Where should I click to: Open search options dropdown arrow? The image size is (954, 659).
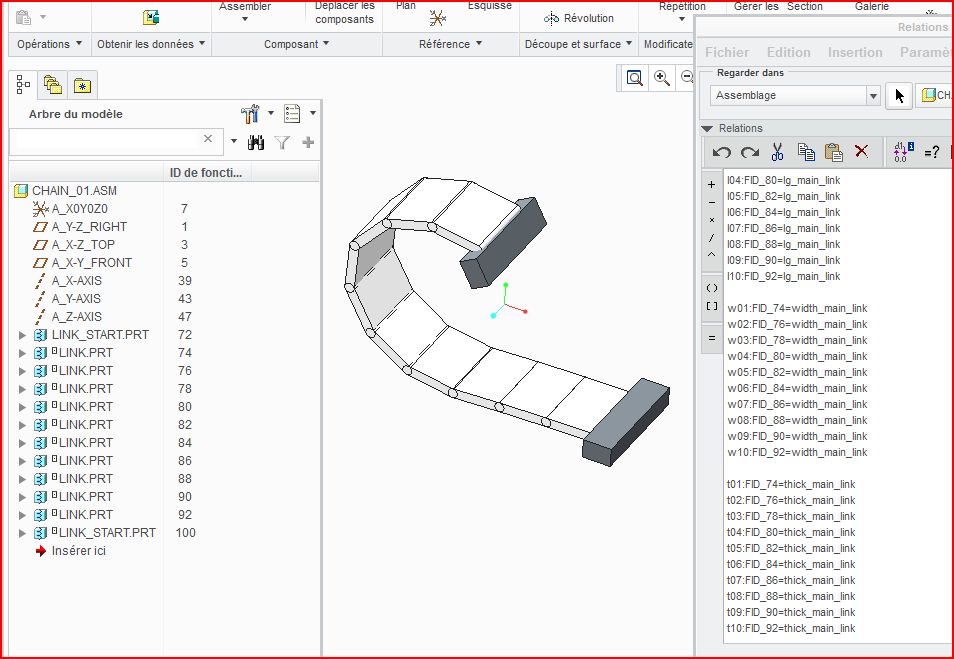[x=234, y=142]
